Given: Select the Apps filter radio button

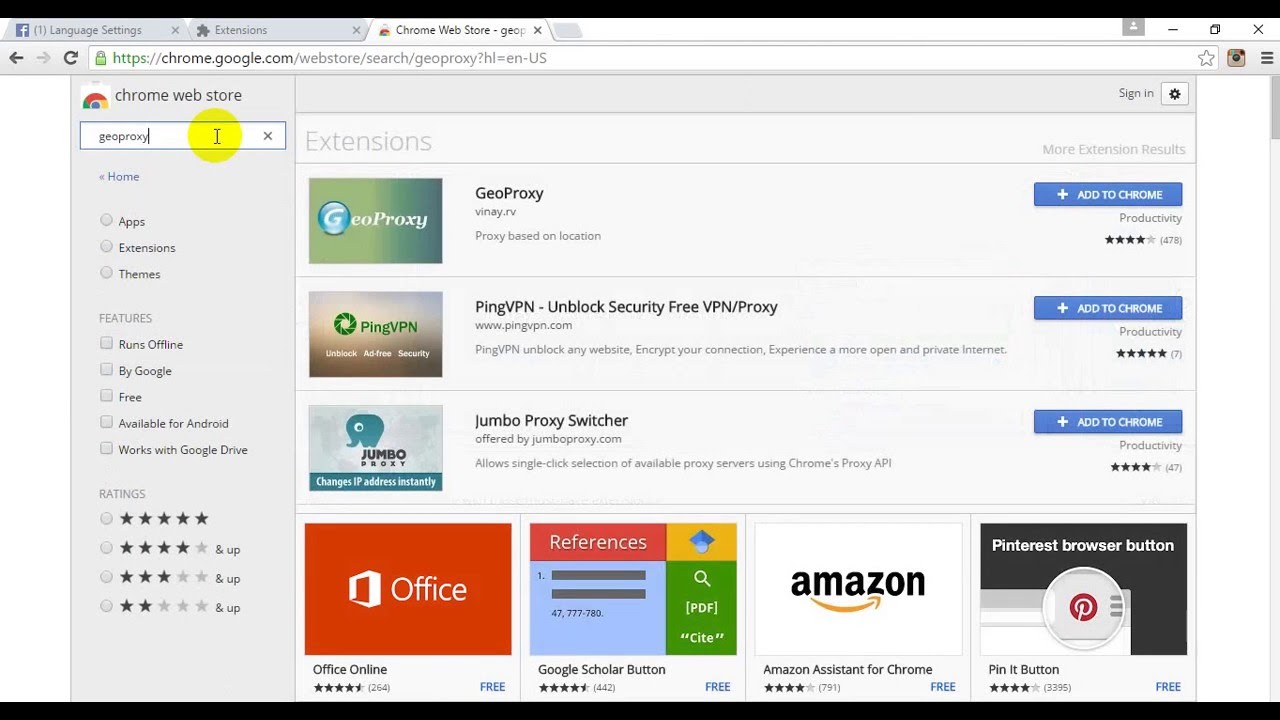Looking at the screenshot, I should click(106, 220).
